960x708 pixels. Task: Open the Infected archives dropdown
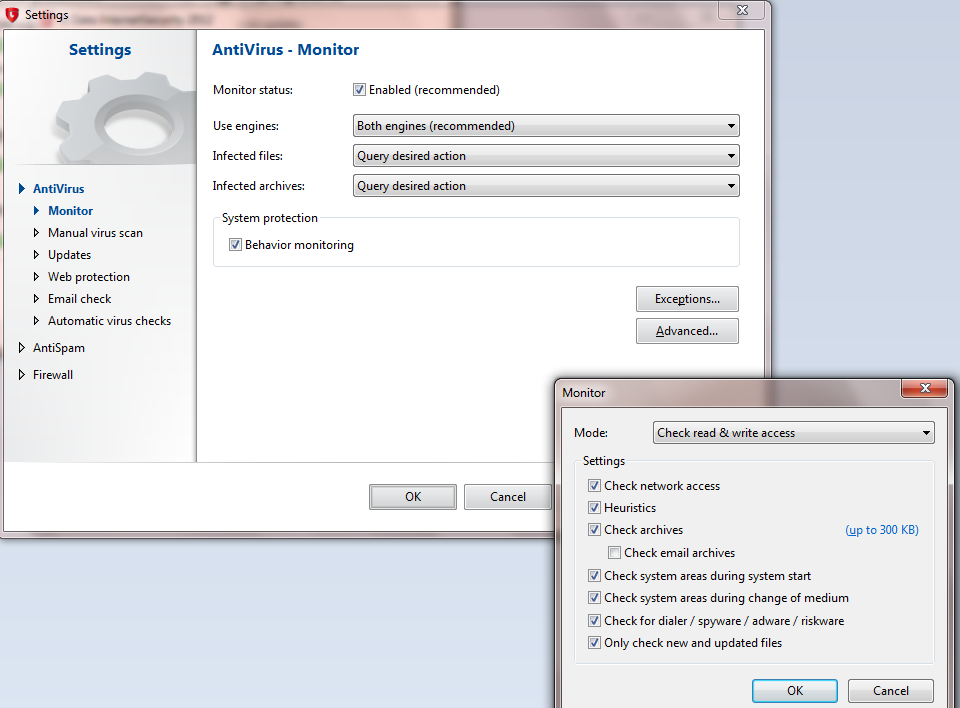[546, 186]
